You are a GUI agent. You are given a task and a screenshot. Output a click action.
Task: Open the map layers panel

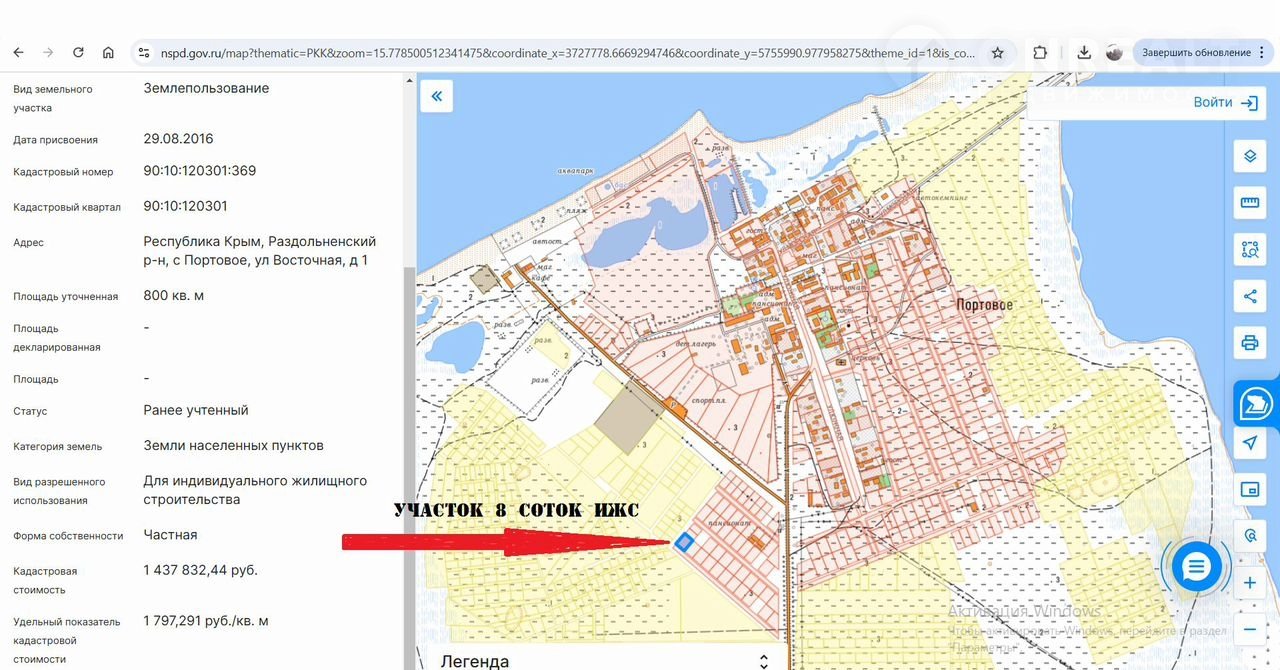click(1249, 157)
